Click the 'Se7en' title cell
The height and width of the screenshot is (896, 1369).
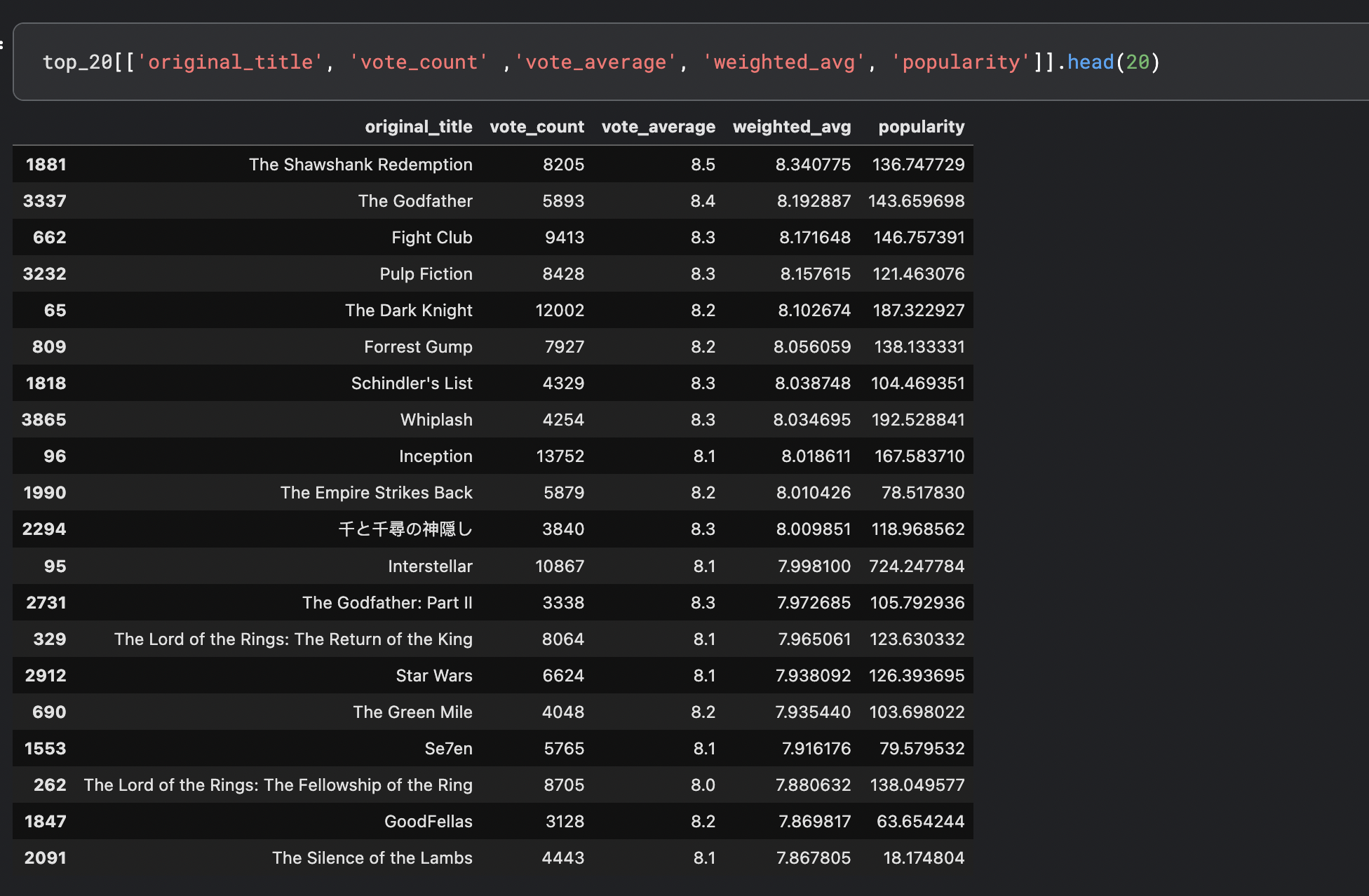(x=448, y=749)
